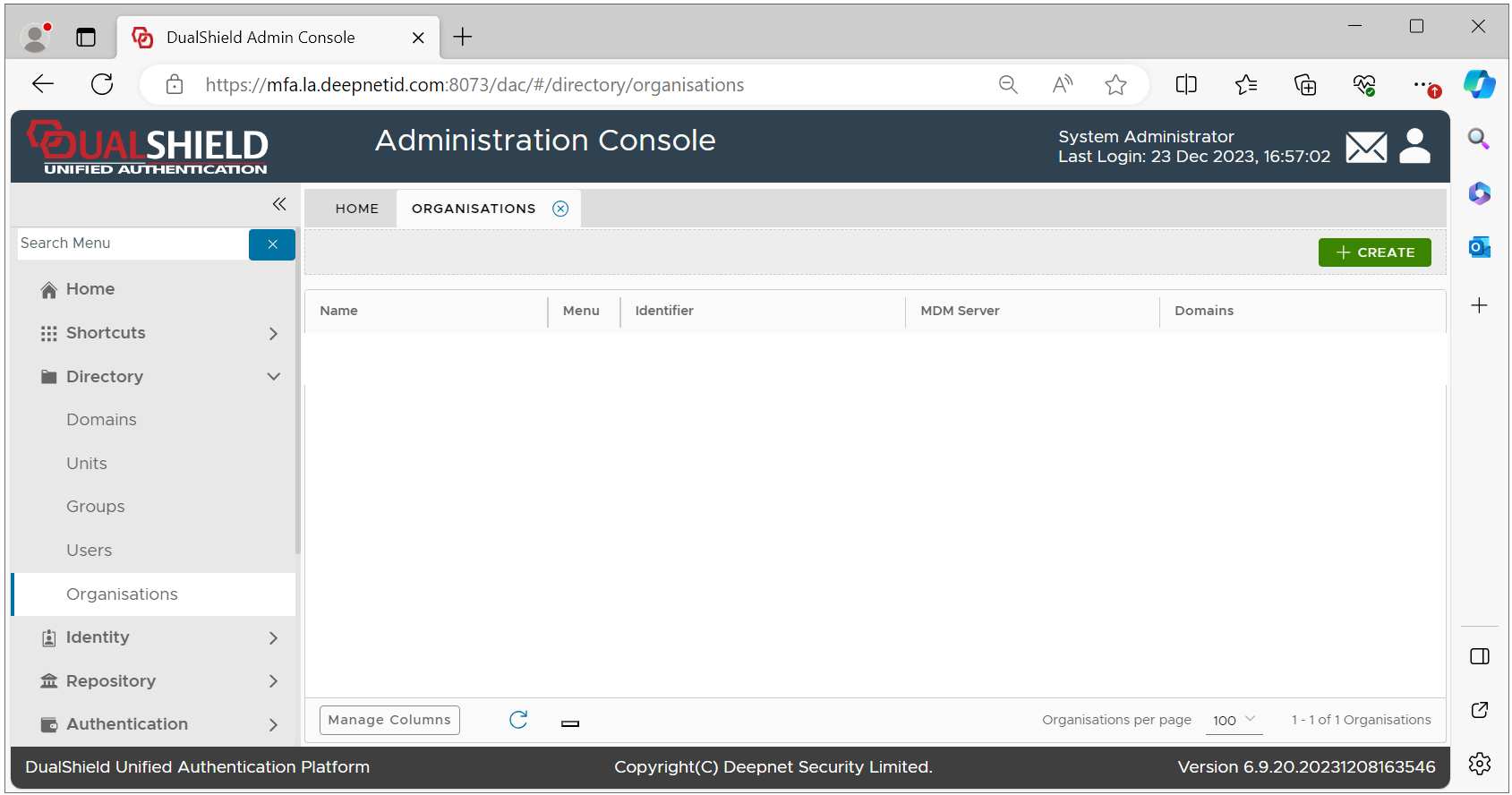Viewport: 1512px width, 795px height.
Task: Expand the Shortcuts menu section
Action: (x=273, y=333)
